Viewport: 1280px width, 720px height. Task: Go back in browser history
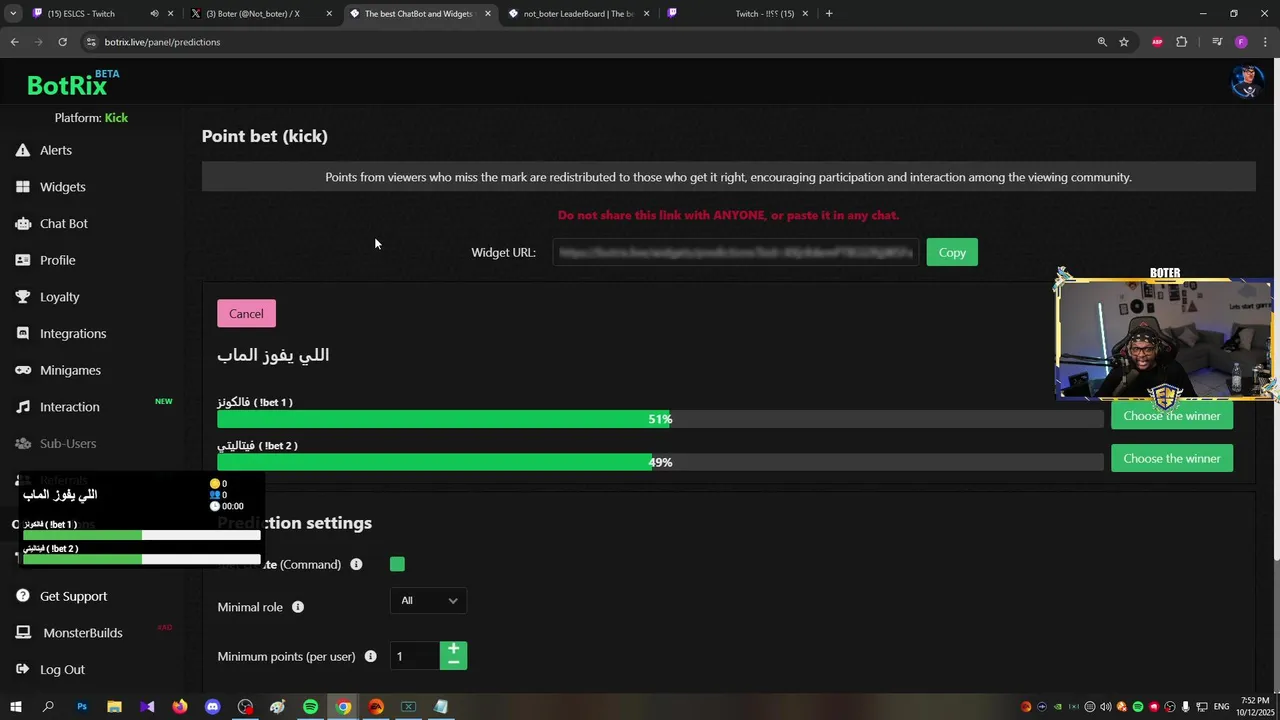point(14,42)
